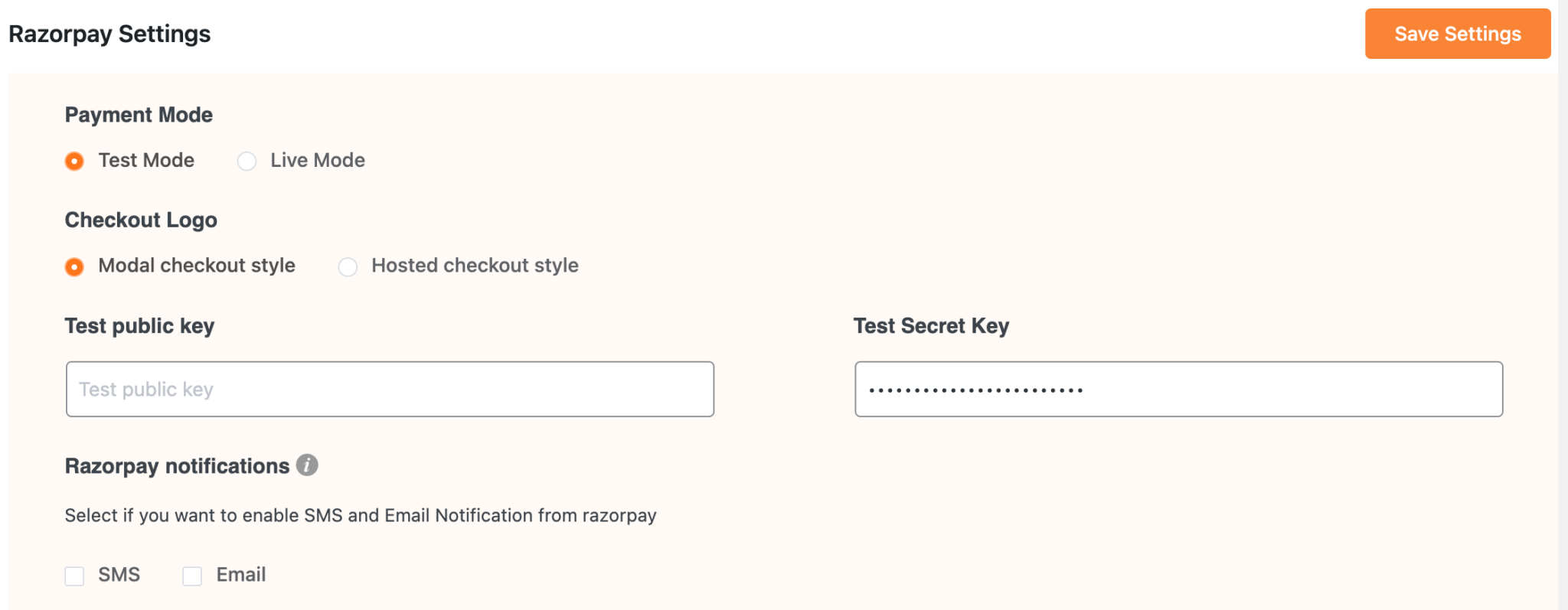Click the info icon beside Razorpay notifications
1568x610 pixels.
click(x=305, y=465)
